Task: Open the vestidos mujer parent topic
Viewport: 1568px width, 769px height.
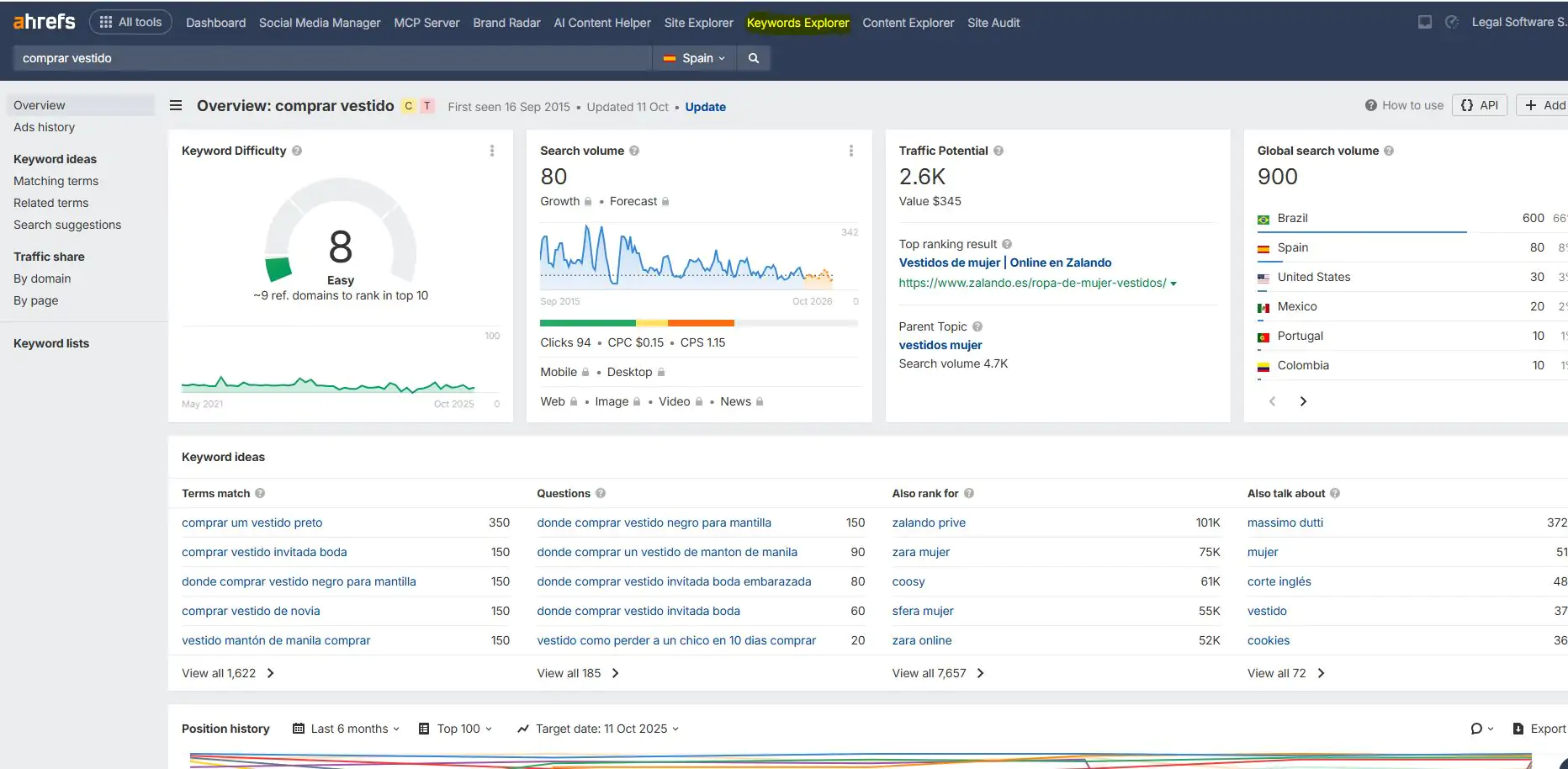Action: 940,345
